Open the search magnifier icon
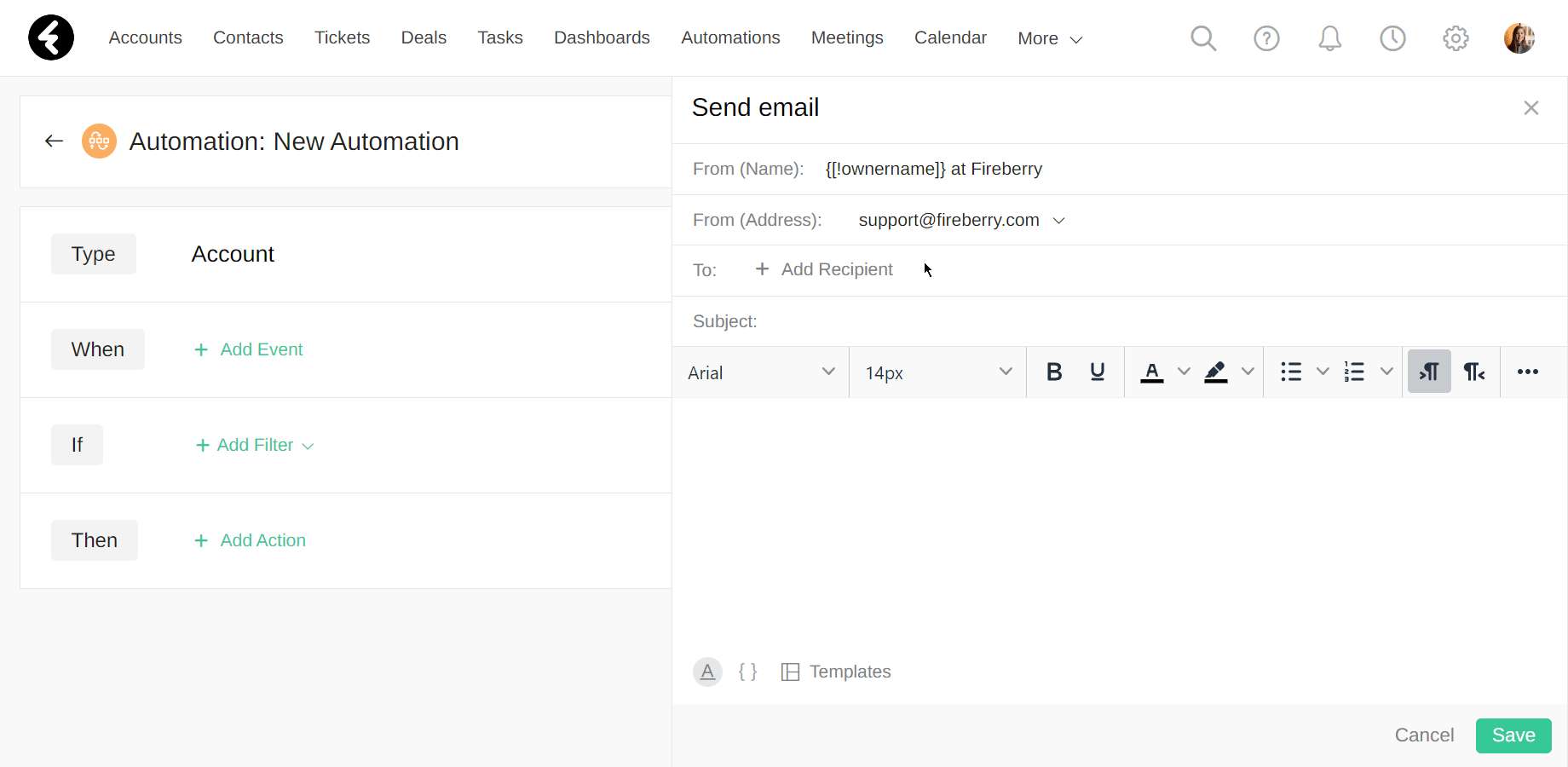 click(1203, 38)
